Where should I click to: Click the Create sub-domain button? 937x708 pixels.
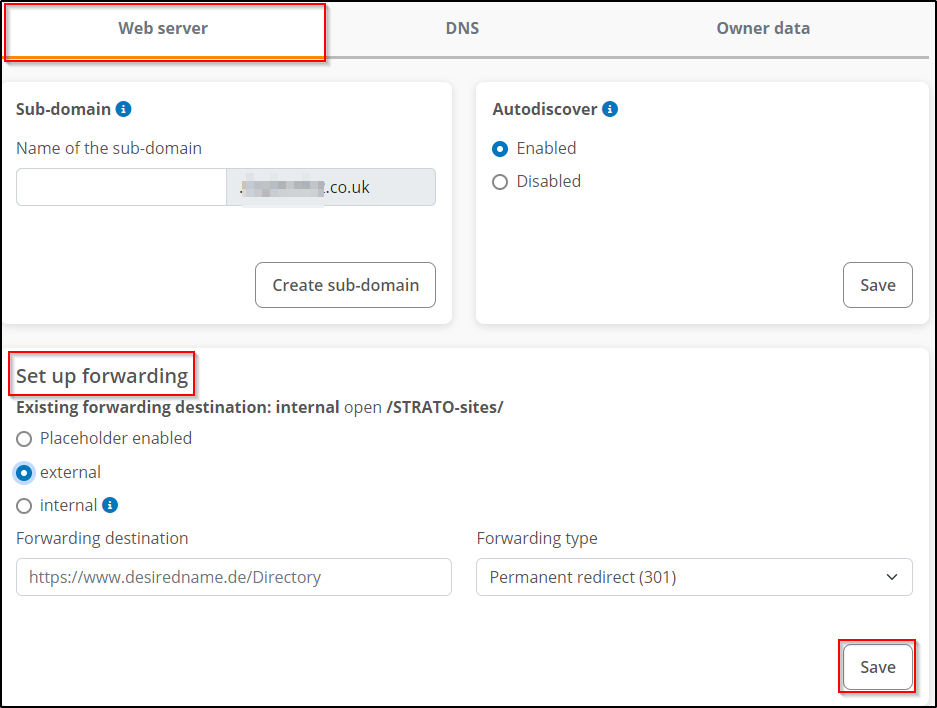click(x=345, y=285)
